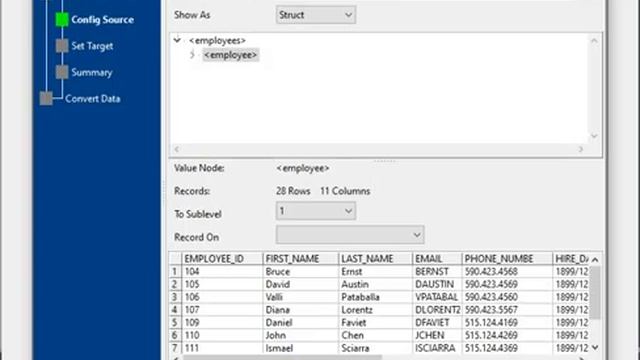This screenshot has height=360, width=640.
Task: Click first name cell David
Action: pyautogui.click(x=301, y=284)
